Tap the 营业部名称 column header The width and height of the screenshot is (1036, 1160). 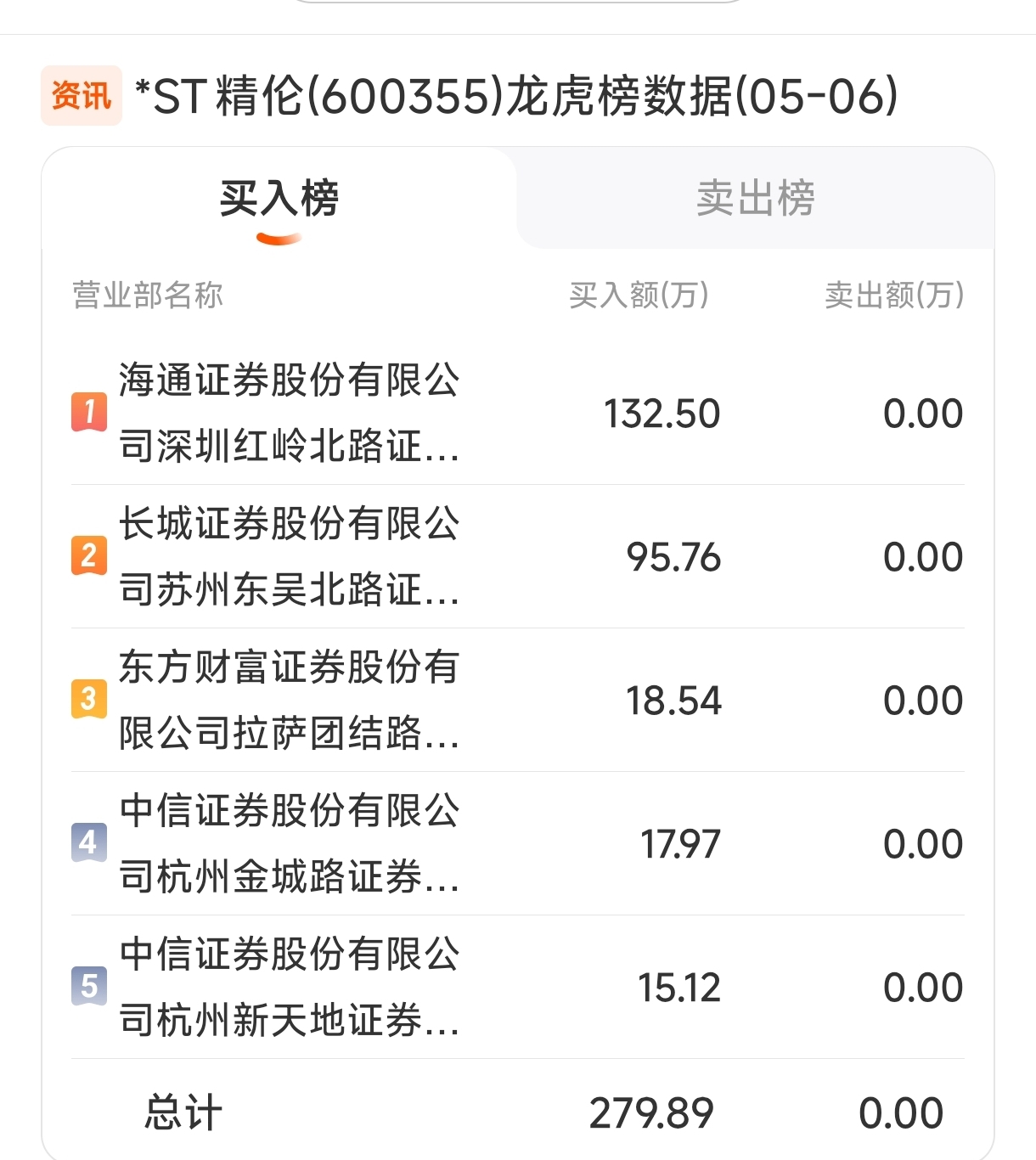(x=148, y=296)
